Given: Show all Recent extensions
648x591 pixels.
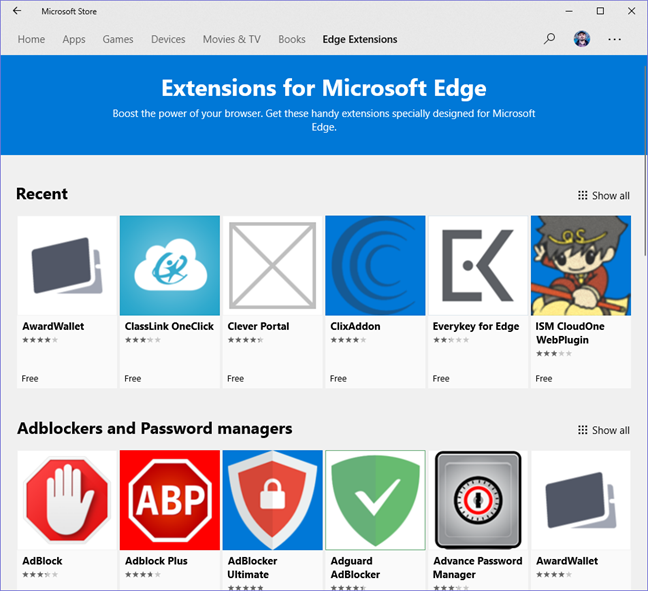Looking at the screenshot, I should [x=604, y=195].
